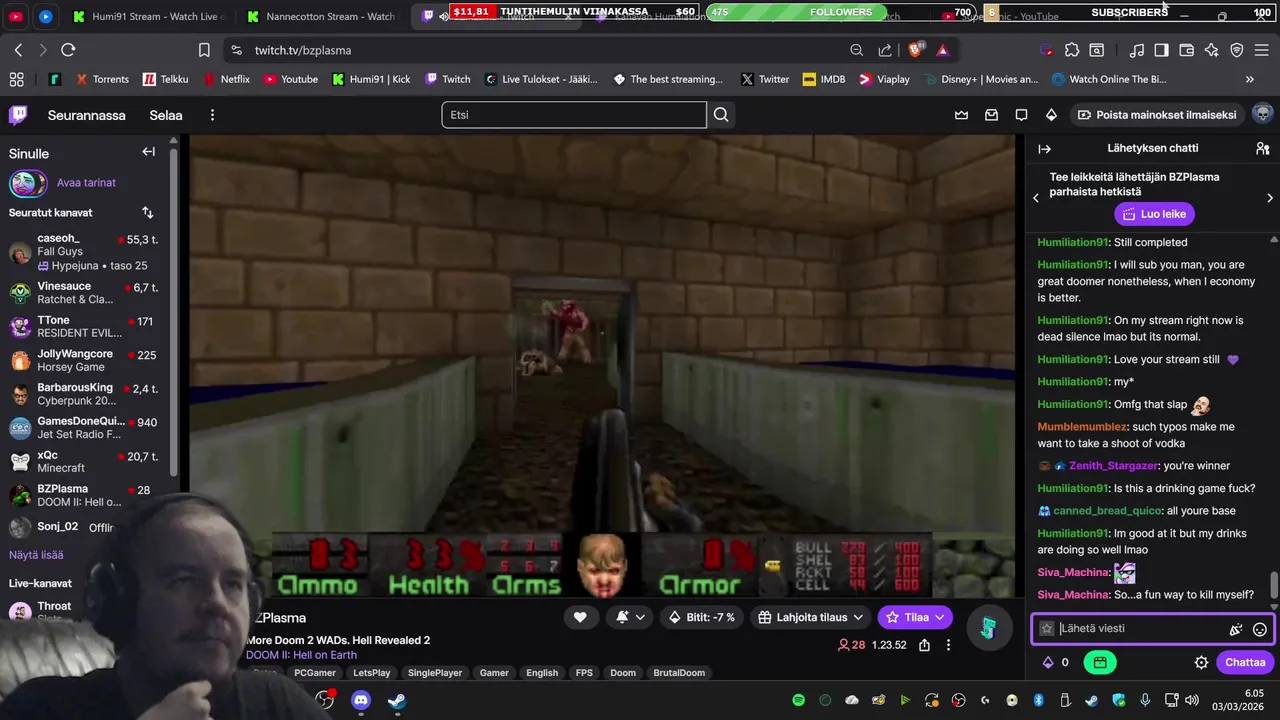1280x720 pixels.
Task: Click chat scrollbar thumb
Action: pos(1274,584)
